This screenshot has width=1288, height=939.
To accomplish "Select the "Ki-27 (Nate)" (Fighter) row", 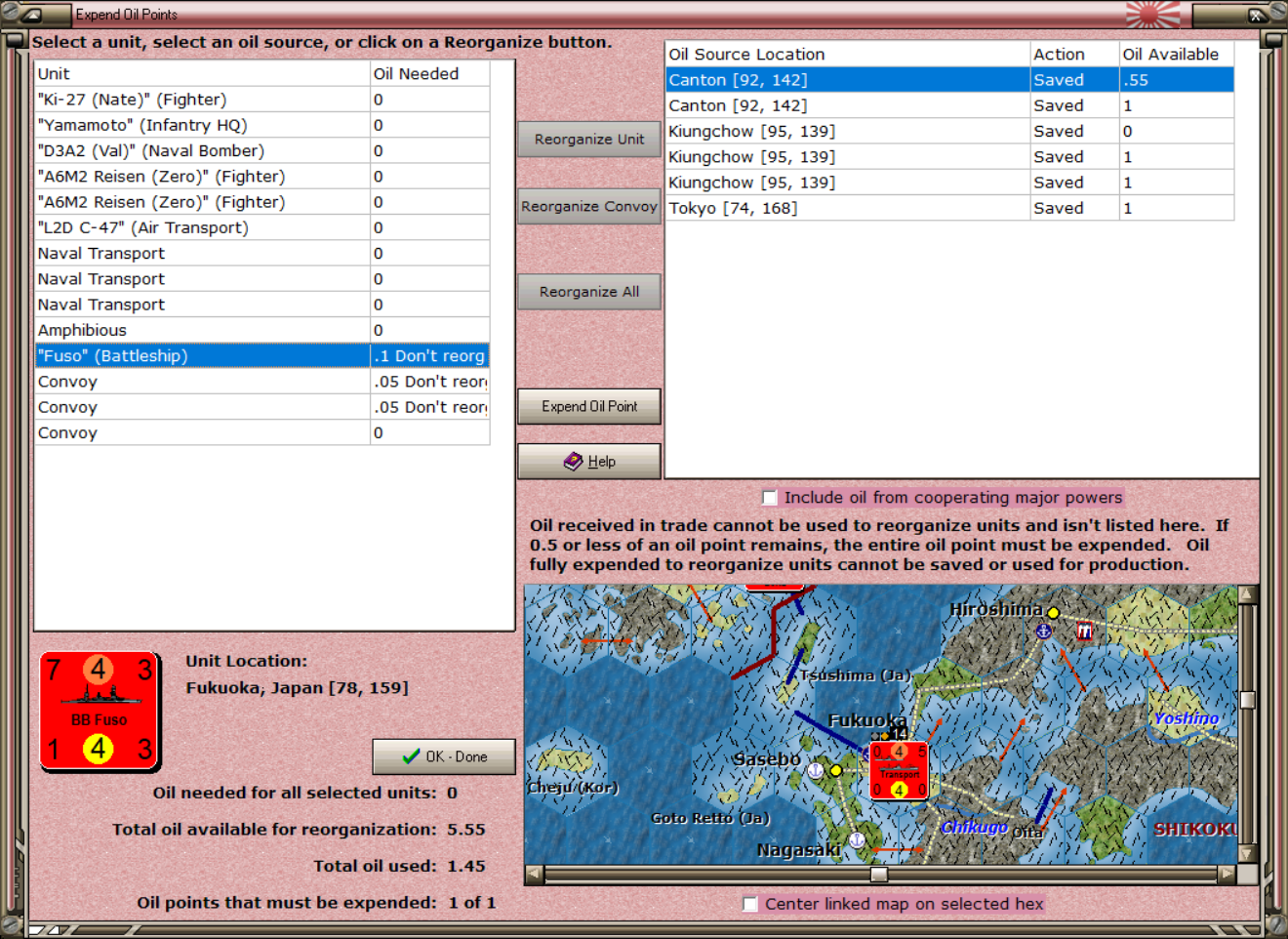I will tap(262, 100).
